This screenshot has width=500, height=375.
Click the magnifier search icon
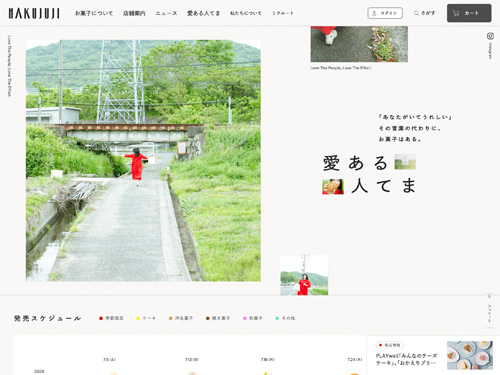click(x=416, y=13)
